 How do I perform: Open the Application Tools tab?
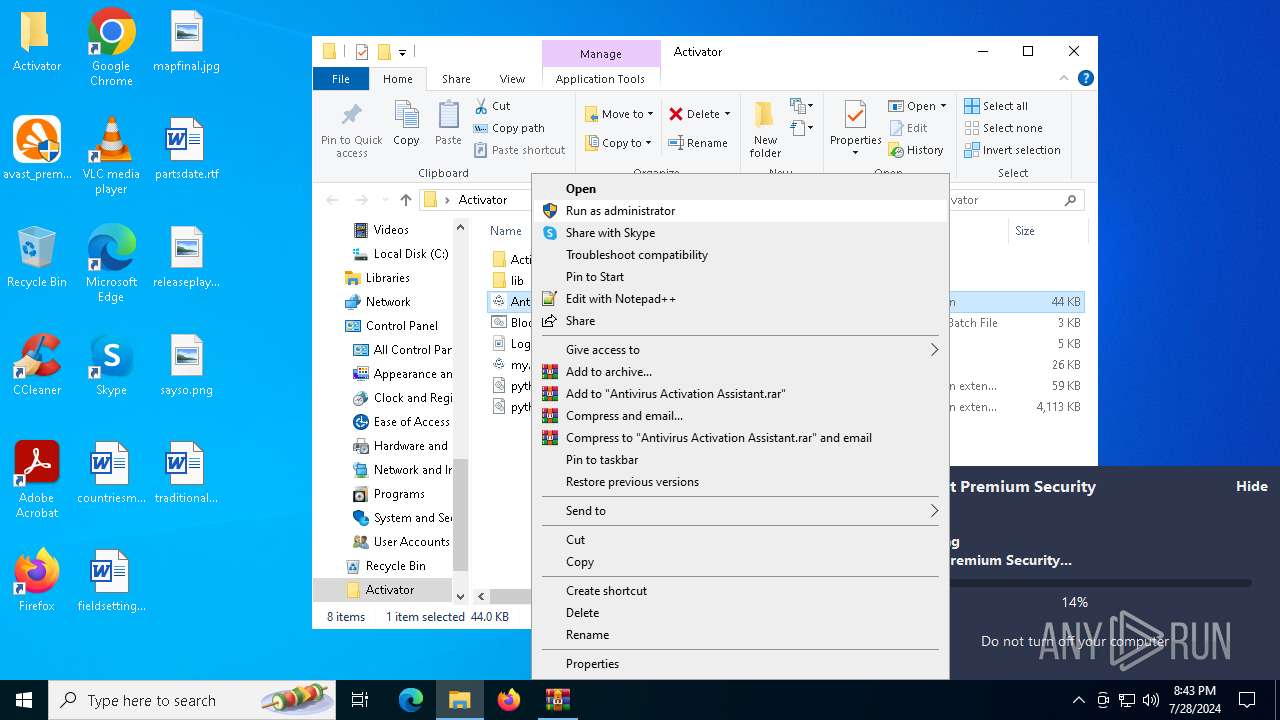coord(600,79)
